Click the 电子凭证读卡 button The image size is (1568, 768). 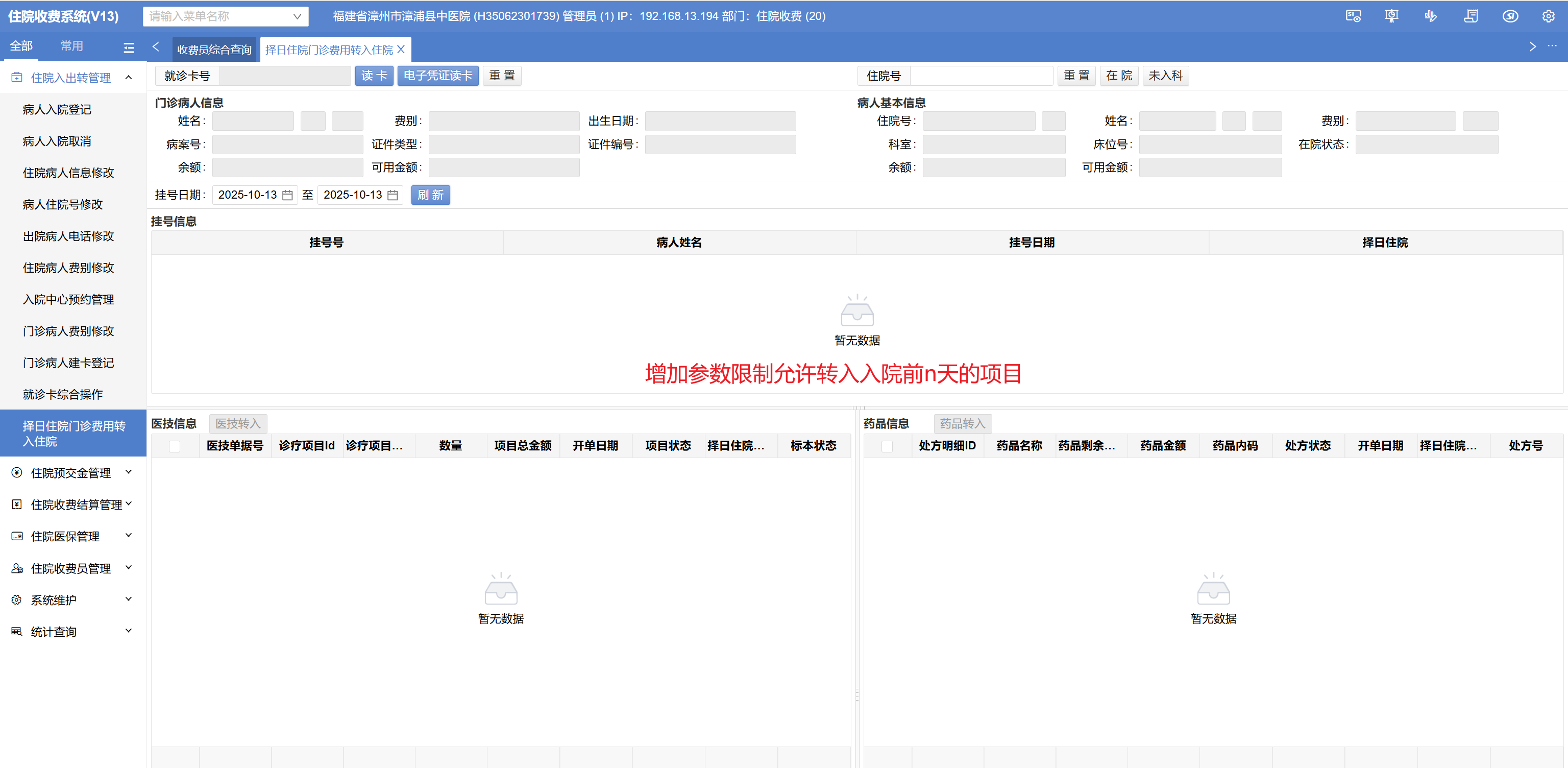(437, 76)
